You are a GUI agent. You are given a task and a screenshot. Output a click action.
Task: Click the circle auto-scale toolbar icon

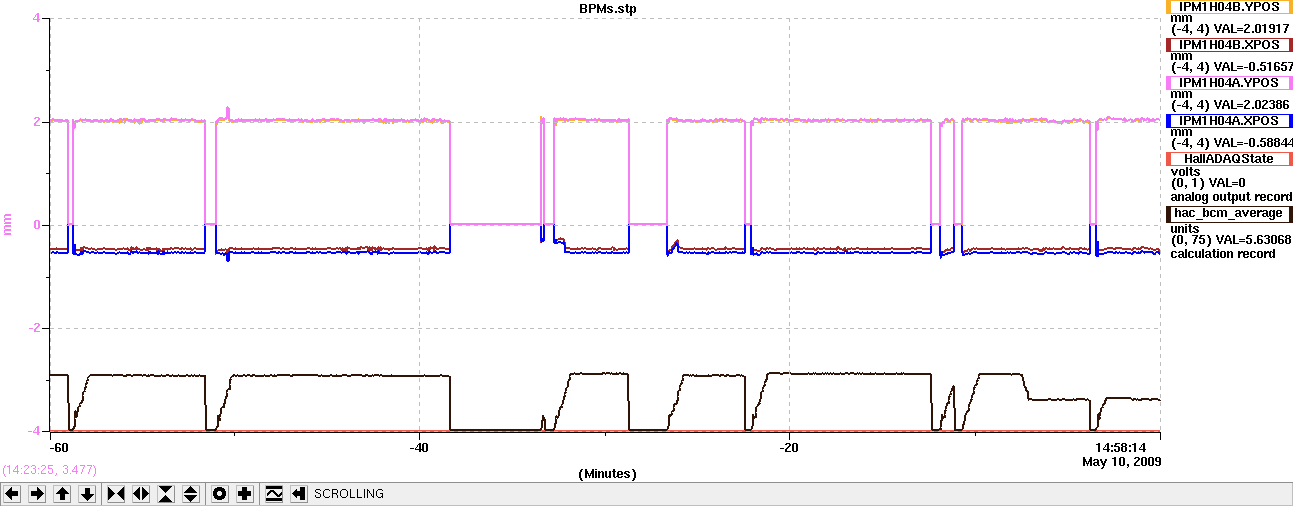click(x=219, y=494)
